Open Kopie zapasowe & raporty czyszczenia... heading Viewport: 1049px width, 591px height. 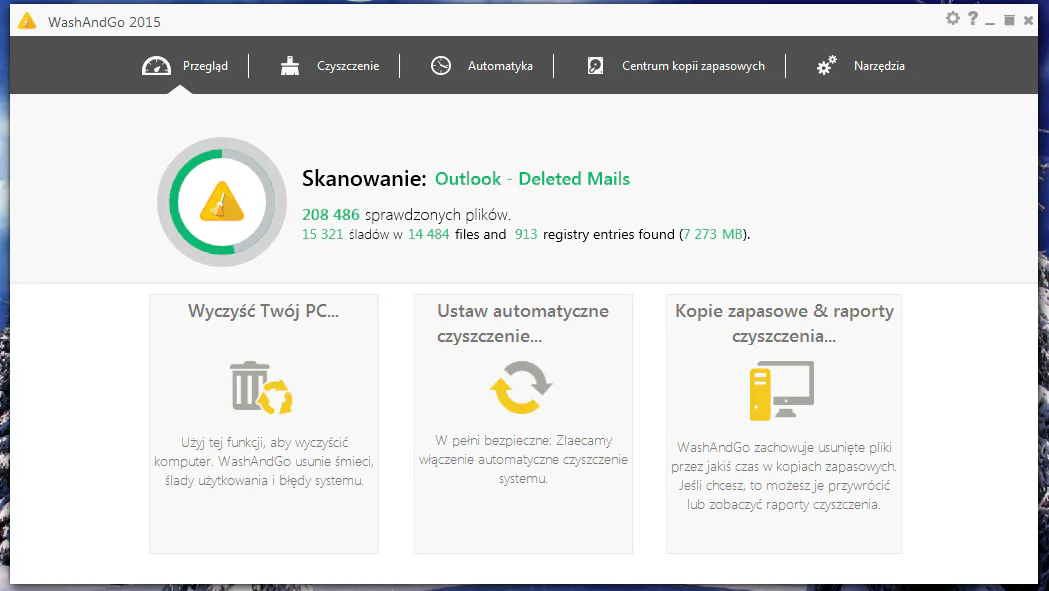pos(784,323)
